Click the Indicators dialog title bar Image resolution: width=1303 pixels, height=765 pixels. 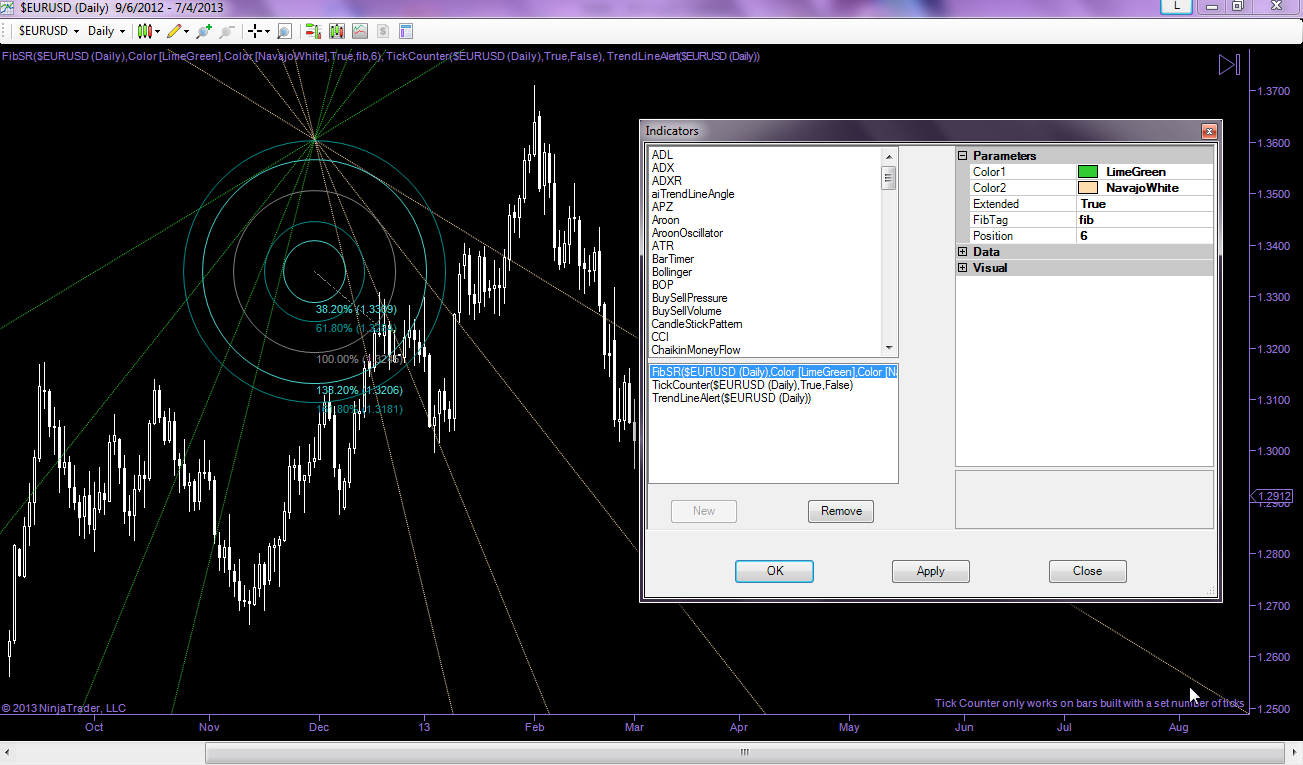coord(919,131)
